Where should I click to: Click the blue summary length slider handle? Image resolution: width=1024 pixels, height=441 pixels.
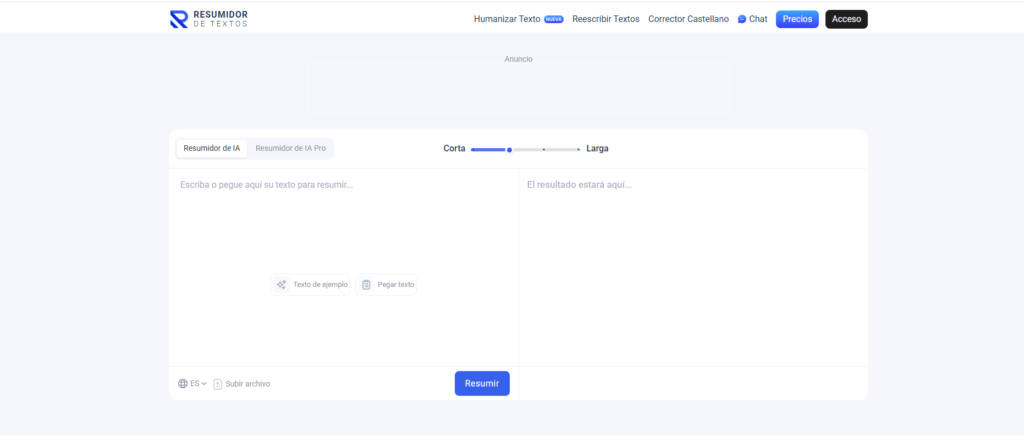pyautogui.click(x=509, y=149)
